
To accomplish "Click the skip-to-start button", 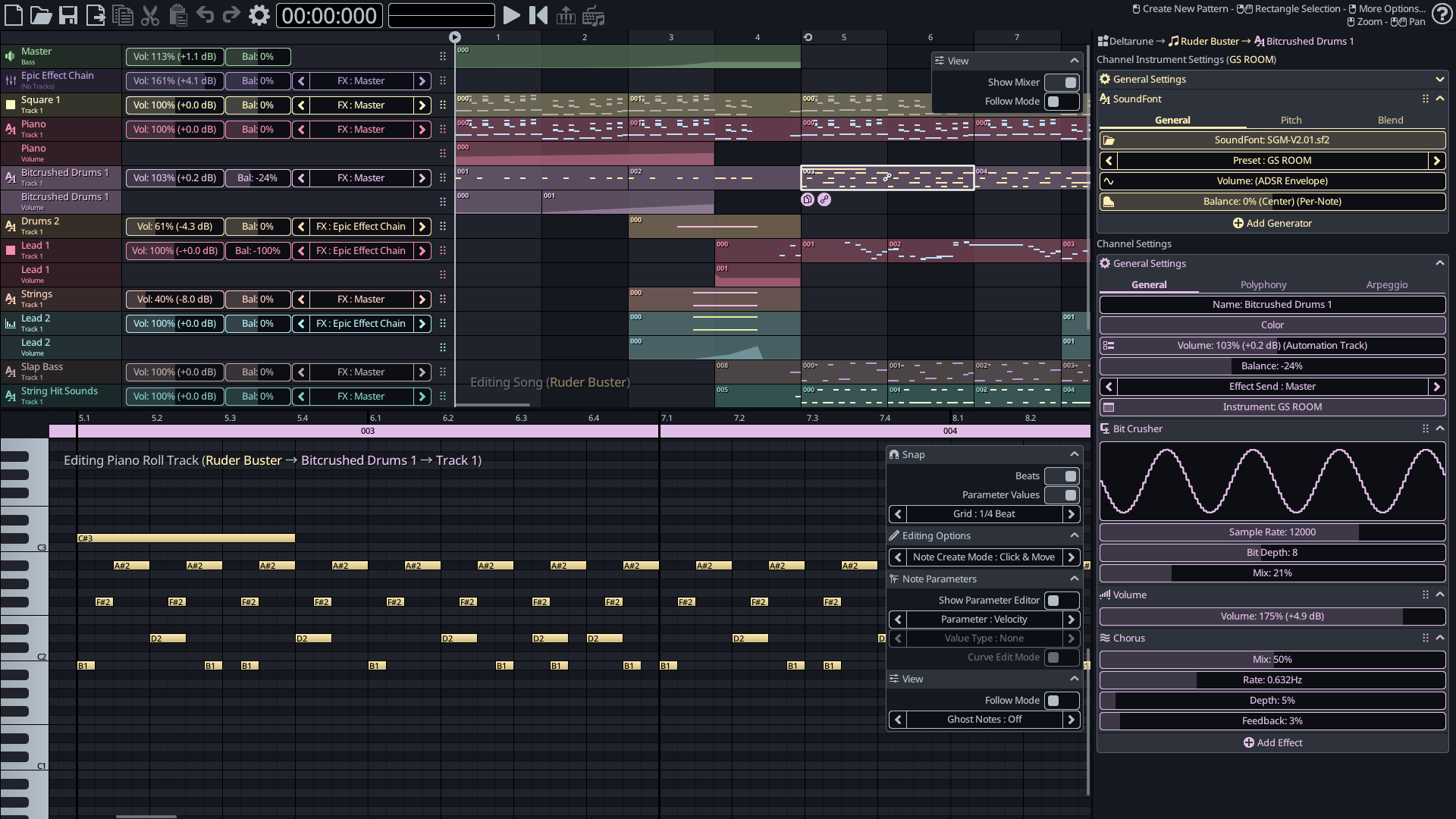I will click(538, 15).
